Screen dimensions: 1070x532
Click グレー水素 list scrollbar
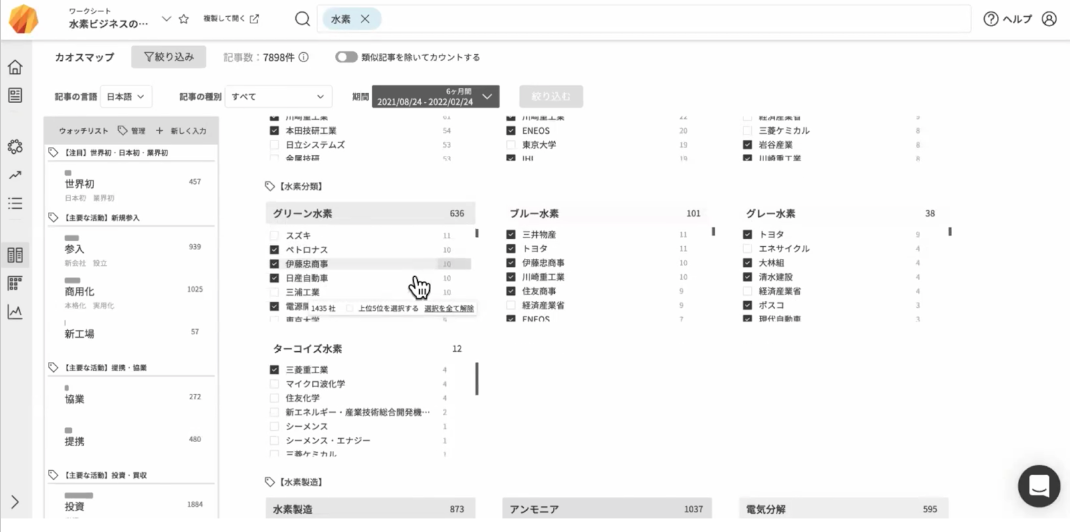point(950,232)
